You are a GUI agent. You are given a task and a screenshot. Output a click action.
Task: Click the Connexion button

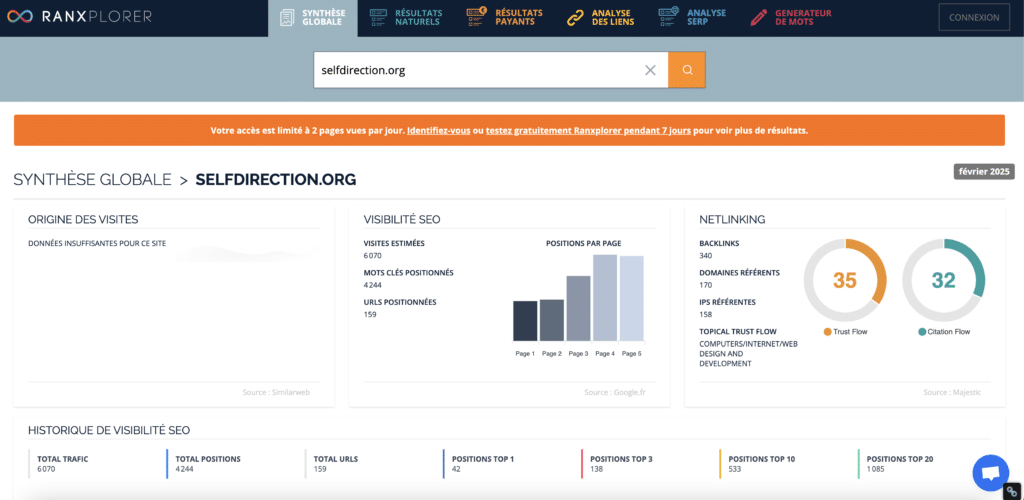coord(974,18)
